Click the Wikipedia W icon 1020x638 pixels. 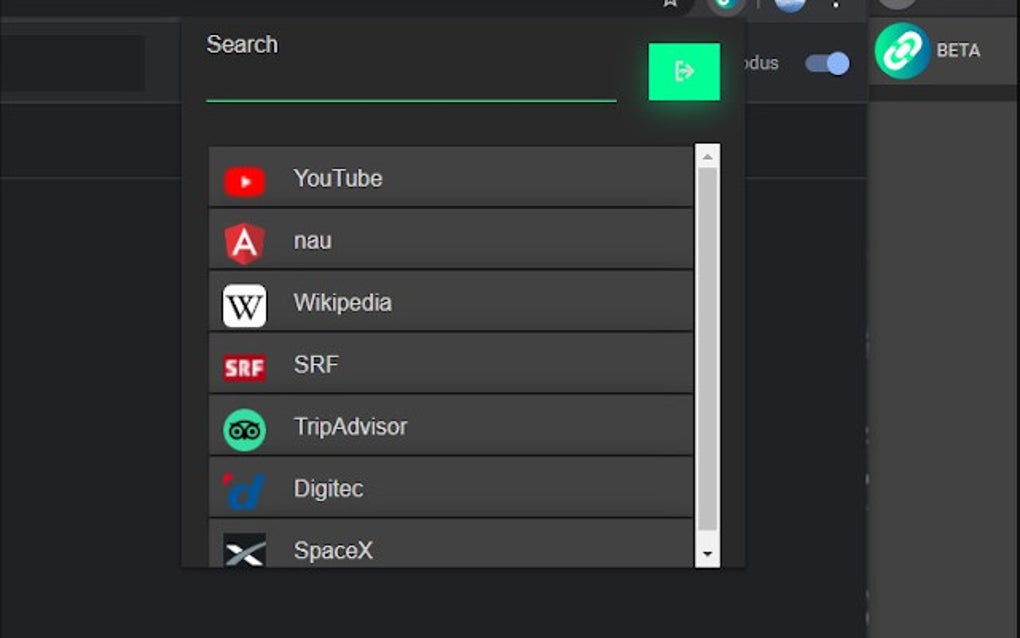pyautogui.click(x=245, y=302)
